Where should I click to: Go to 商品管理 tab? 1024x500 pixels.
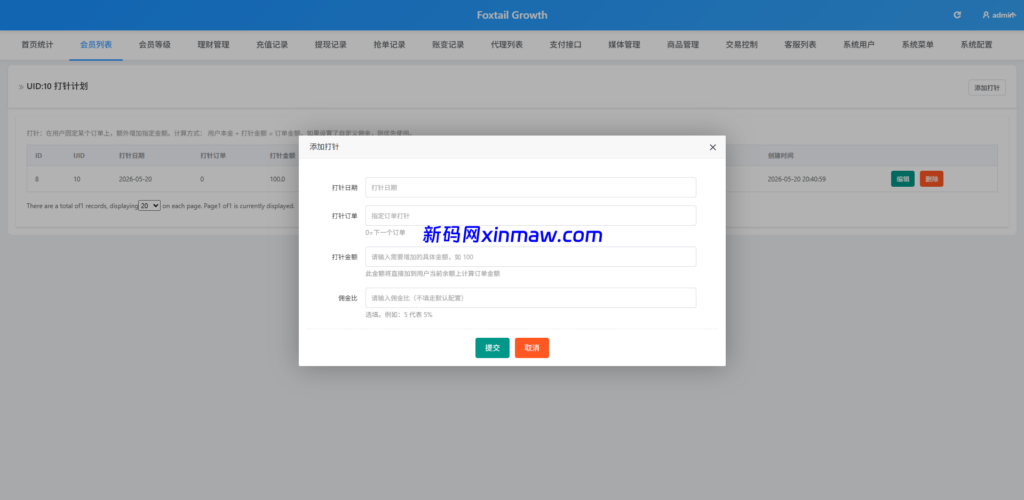click(x=683, y=45)
